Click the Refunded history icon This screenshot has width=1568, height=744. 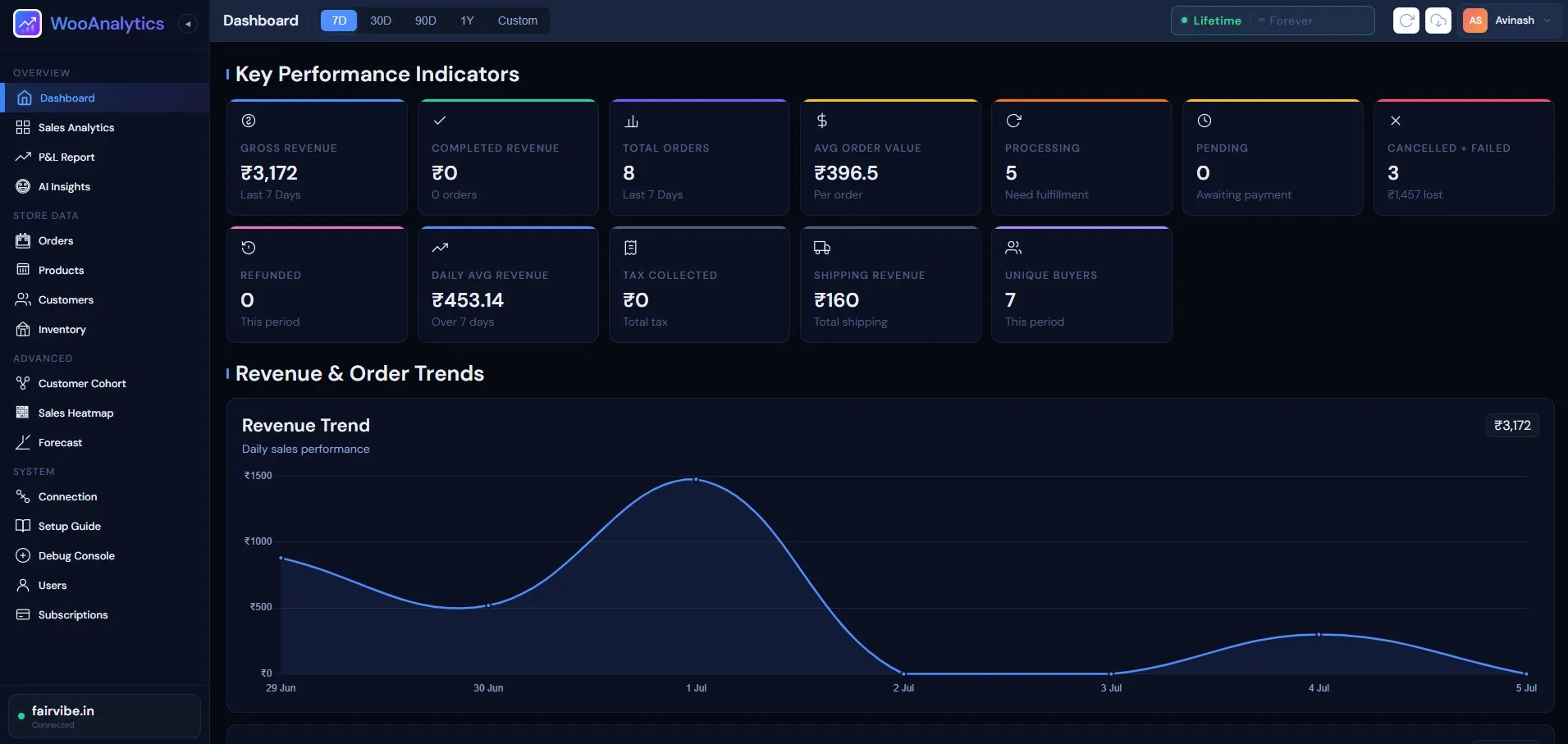pos(249,248)
